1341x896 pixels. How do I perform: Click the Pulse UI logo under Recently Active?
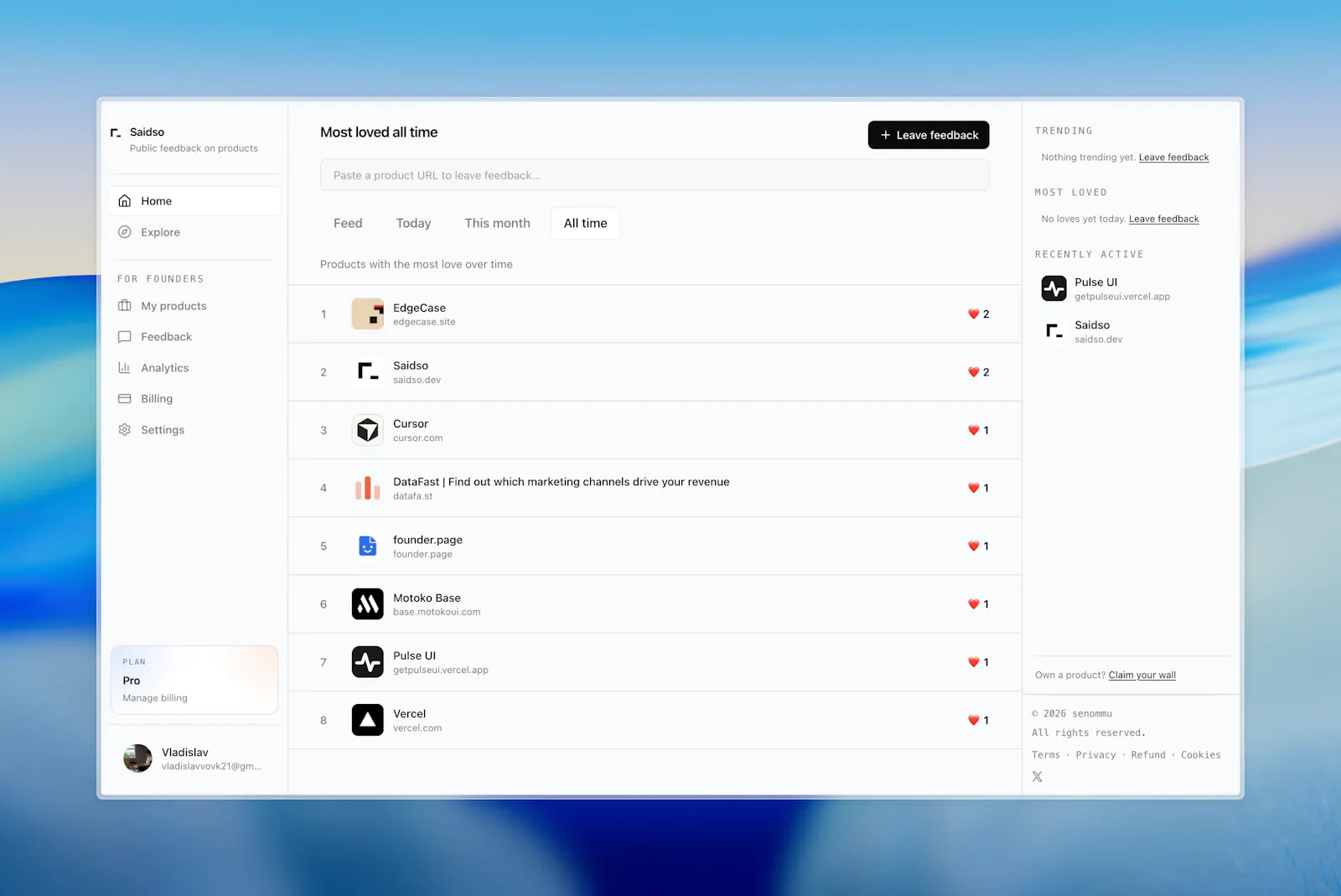(x=1054, y=288)
